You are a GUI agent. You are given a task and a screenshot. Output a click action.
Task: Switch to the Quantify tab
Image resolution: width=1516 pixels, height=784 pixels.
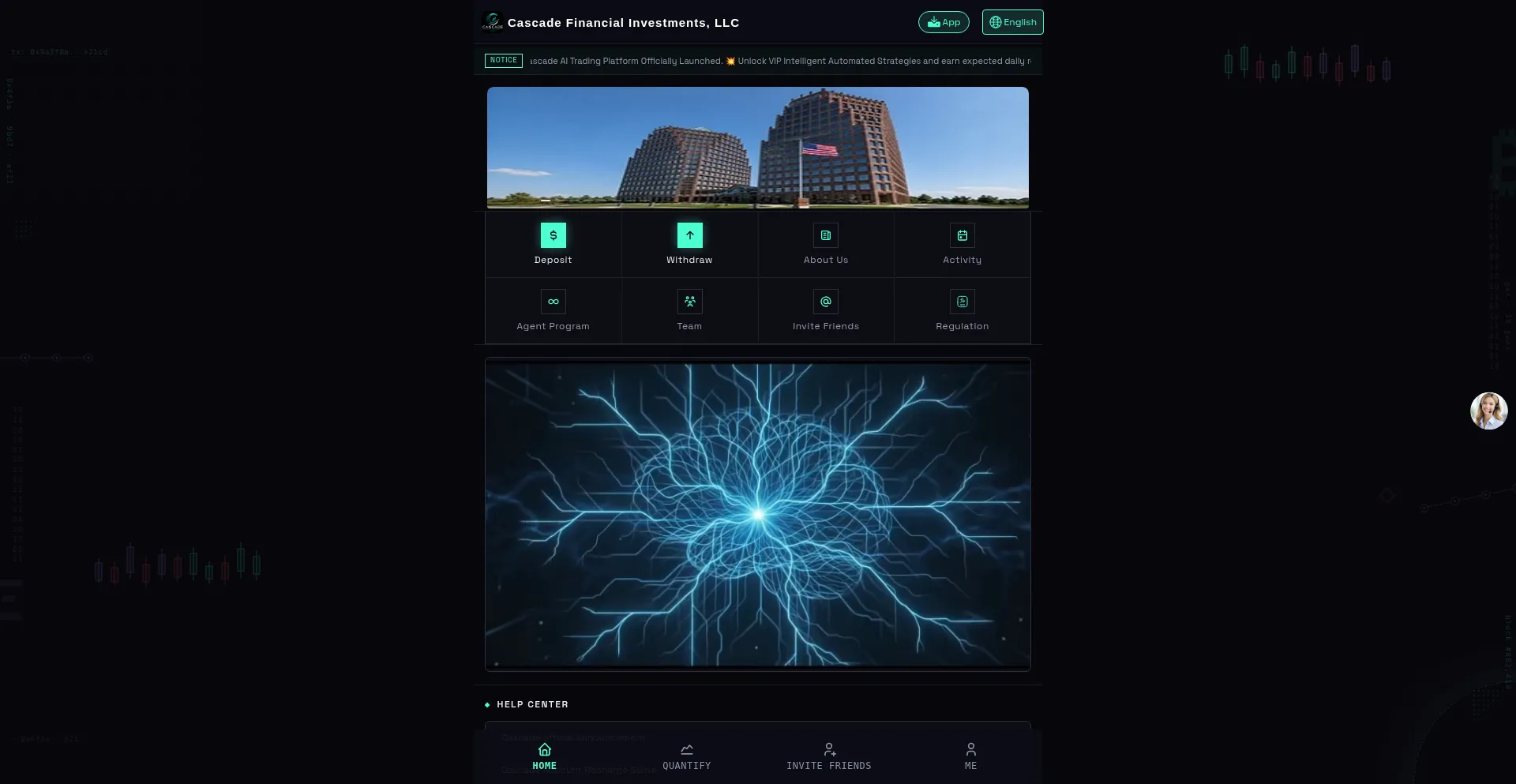(x=687, y=756)
